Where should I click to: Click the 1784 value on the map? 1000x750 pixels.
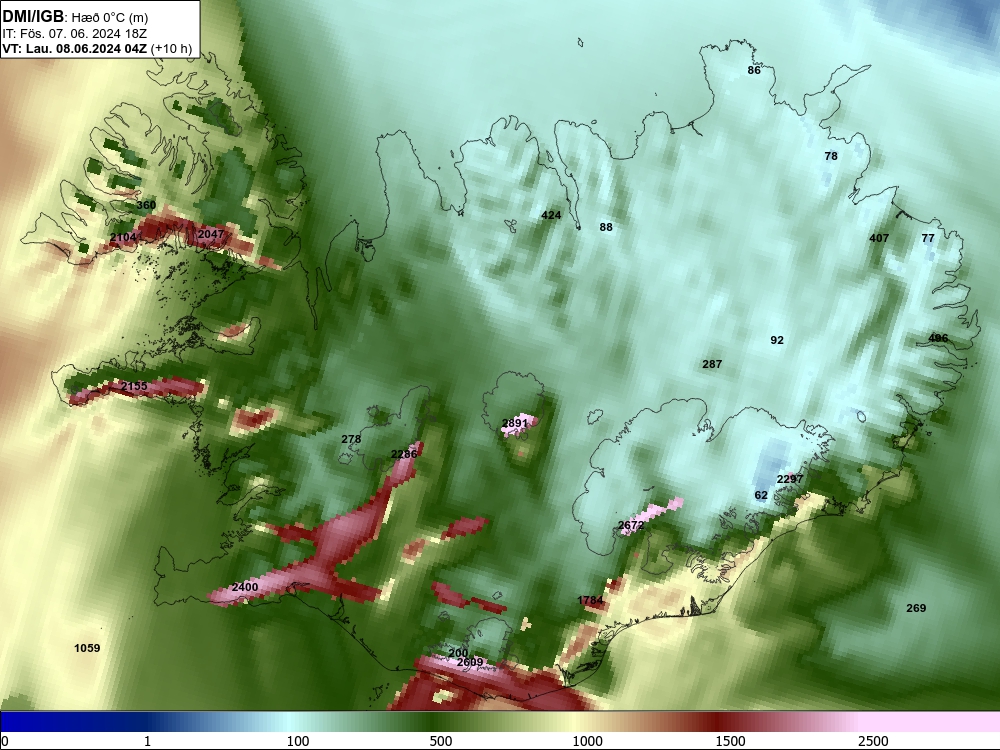590,600
